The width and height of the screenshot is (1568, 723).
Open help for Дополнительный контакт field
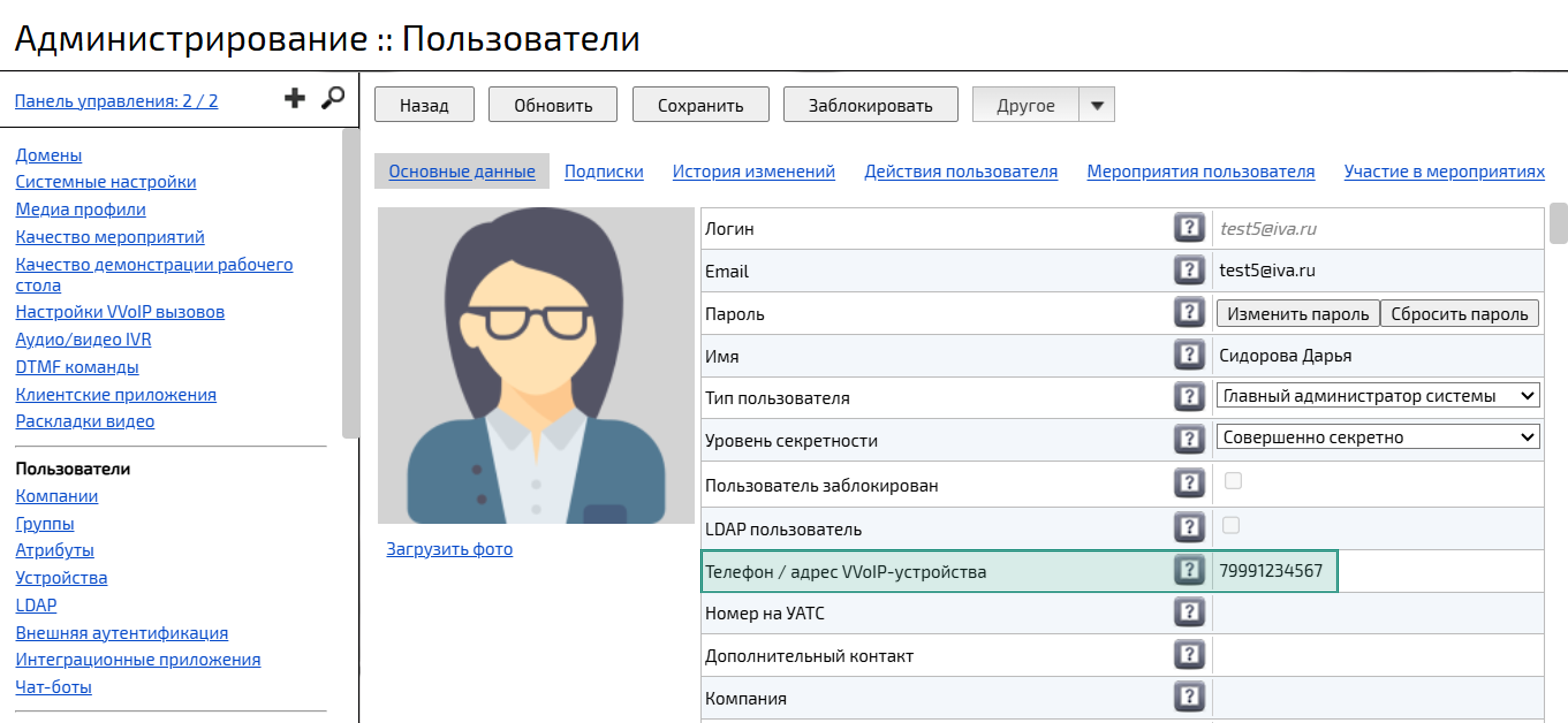pyautogui.click(x=1189, y=655)
